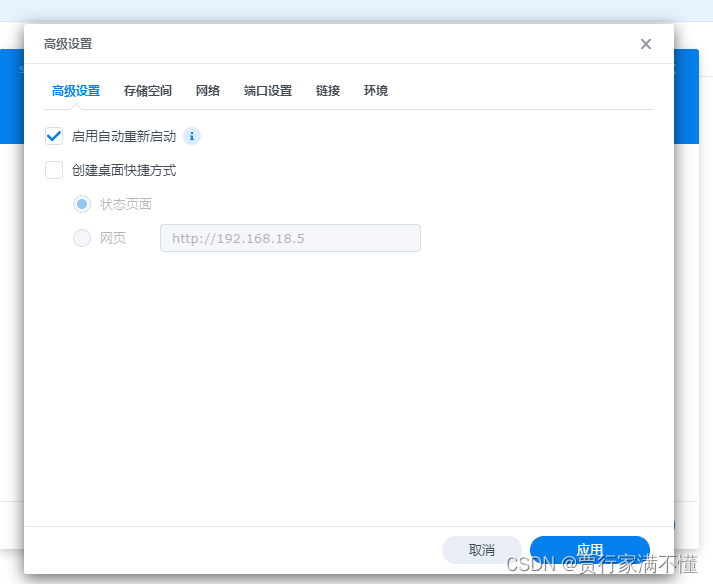This screenshot has height=584, width=713.
Task: Select the 状态页面 radio button
Action: coord(82,204)
